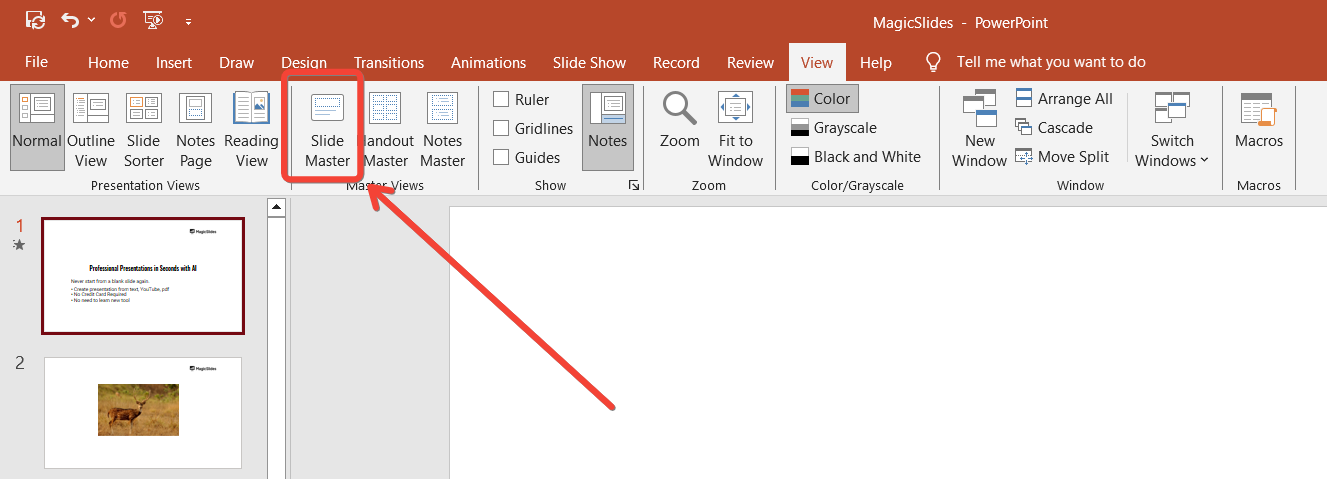Viewport: 1327px width, 479px height.
Task: Select Normal view
Action: pyautogui.click(x=37, y=129)
